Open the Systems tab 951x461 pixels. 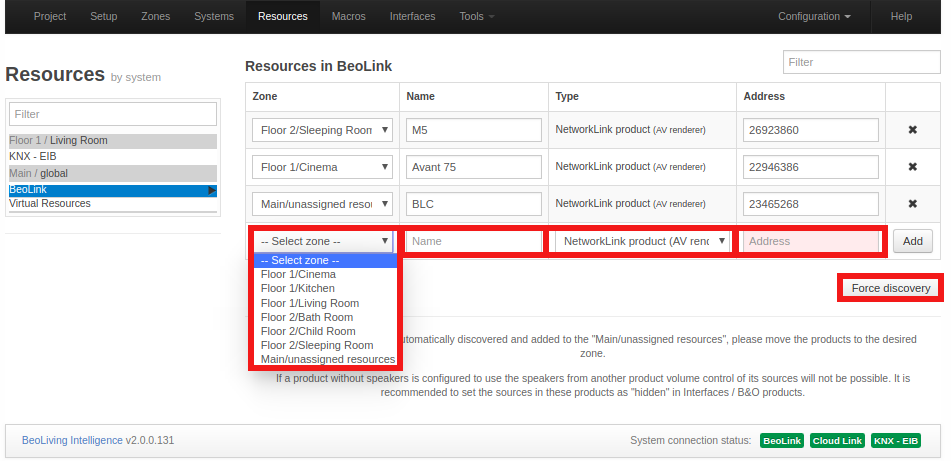tap(214, 16)
